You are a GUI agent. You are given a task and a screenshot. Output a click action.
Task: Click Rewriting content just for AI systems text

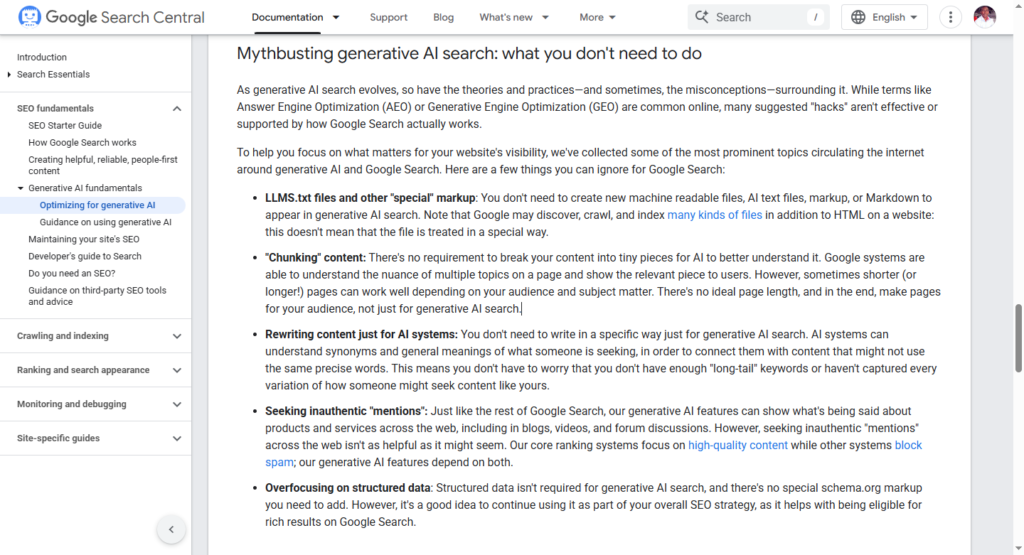361,334
